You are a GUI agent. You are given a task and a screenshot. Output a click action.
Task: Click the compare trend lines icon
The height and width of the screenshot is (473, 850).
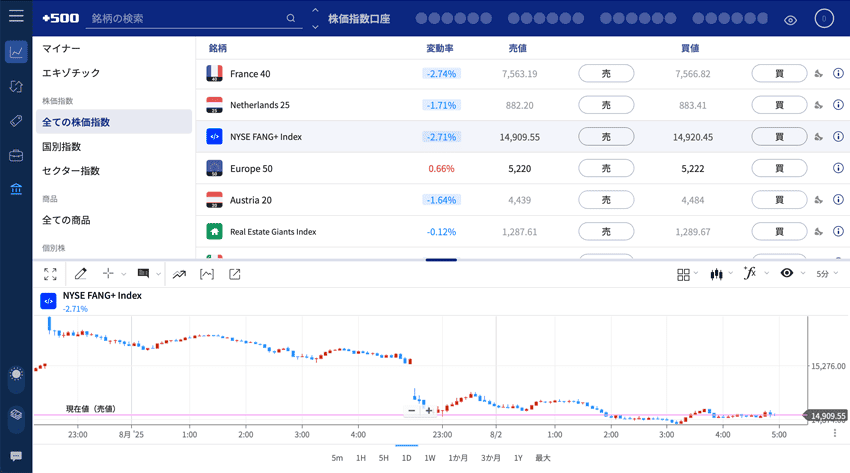click(179, 274)
